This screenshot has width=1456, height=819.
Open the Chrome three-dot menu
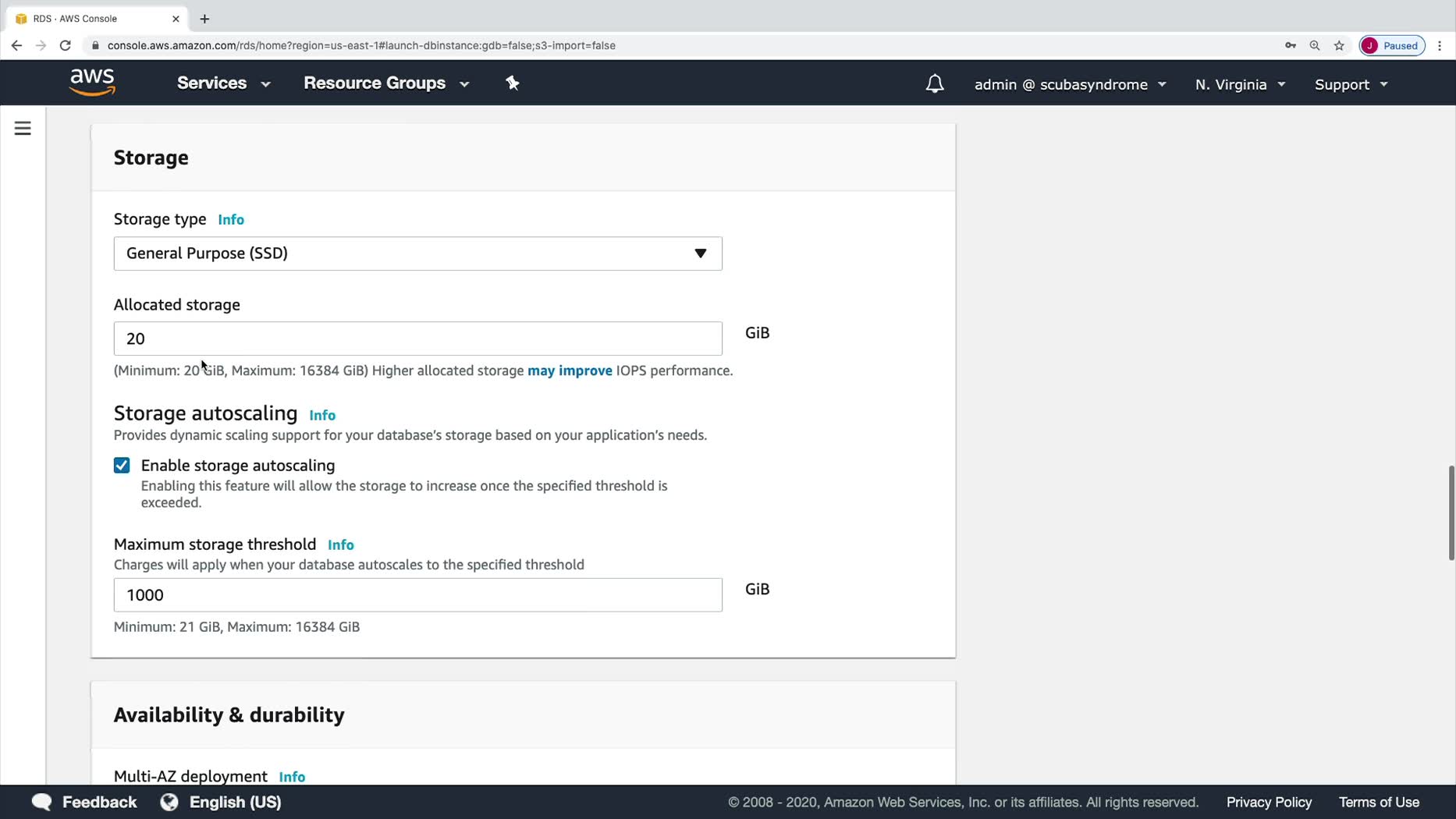(x=1440, y=45)
